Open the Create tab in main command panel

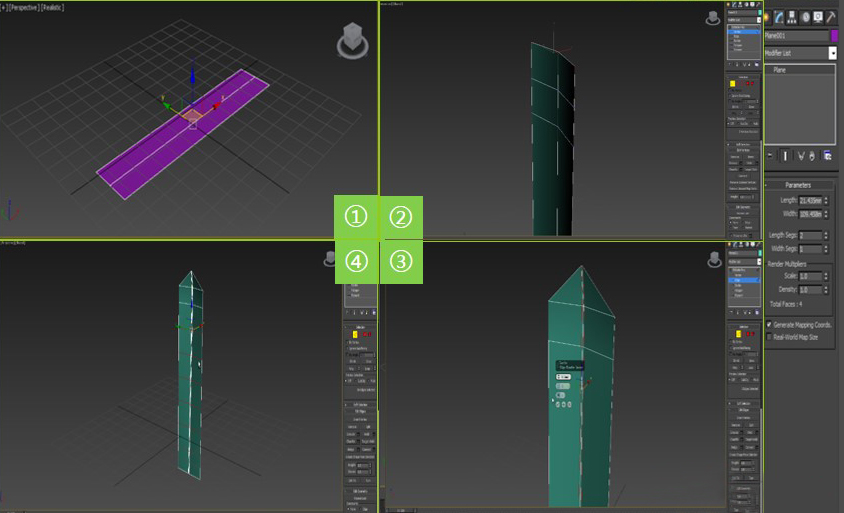[x=767, y=17]
